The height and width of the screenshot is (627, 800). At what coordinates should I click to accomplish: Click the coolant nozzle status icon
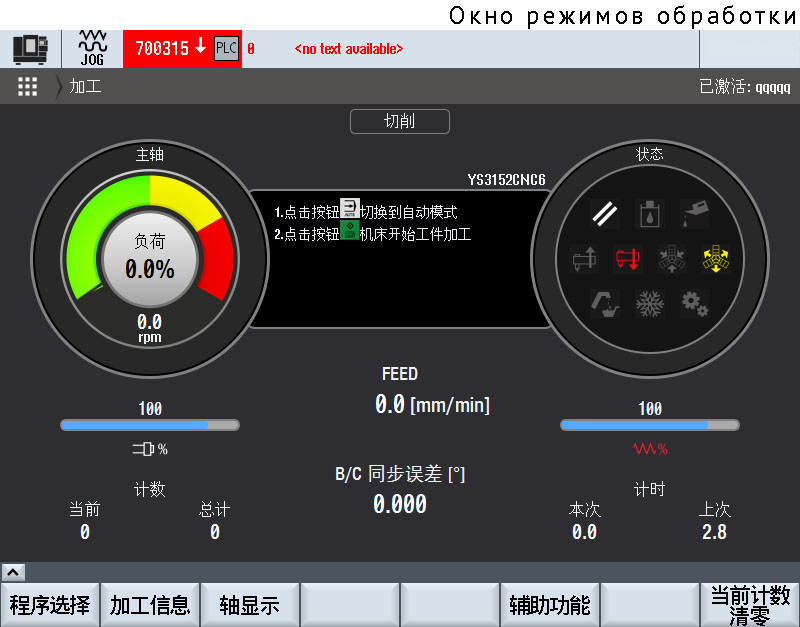605,304
